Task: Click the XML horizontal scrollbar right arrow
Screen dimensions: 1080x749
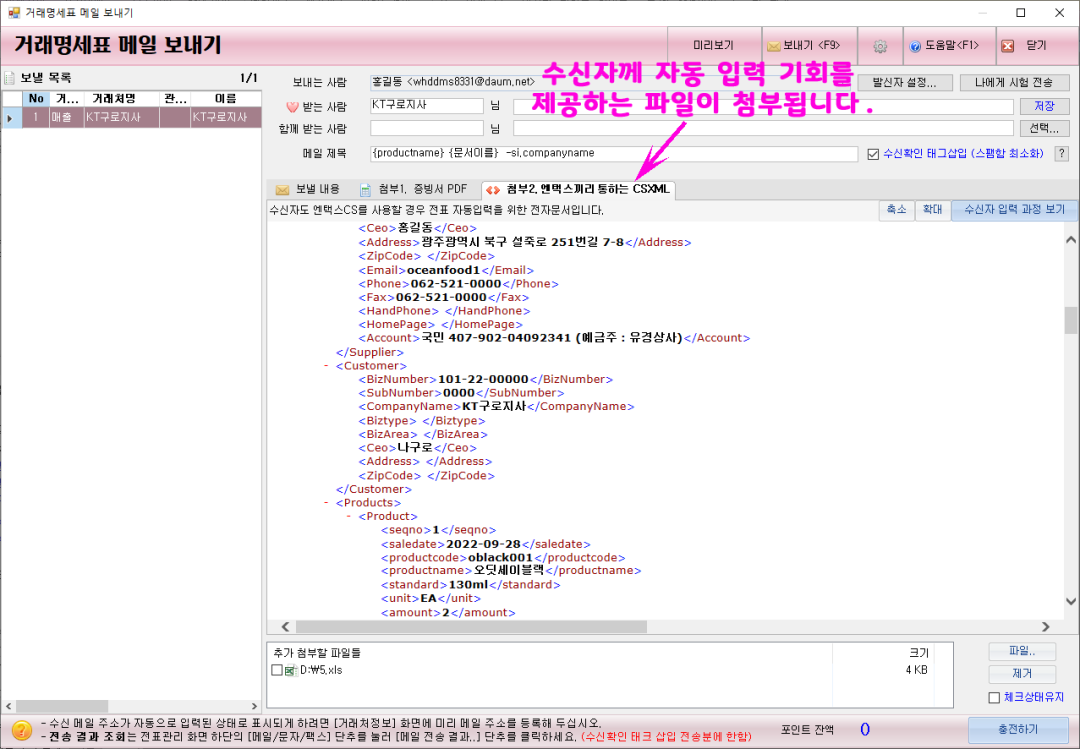Action: pyautogui.click(x=1046, y=626)
